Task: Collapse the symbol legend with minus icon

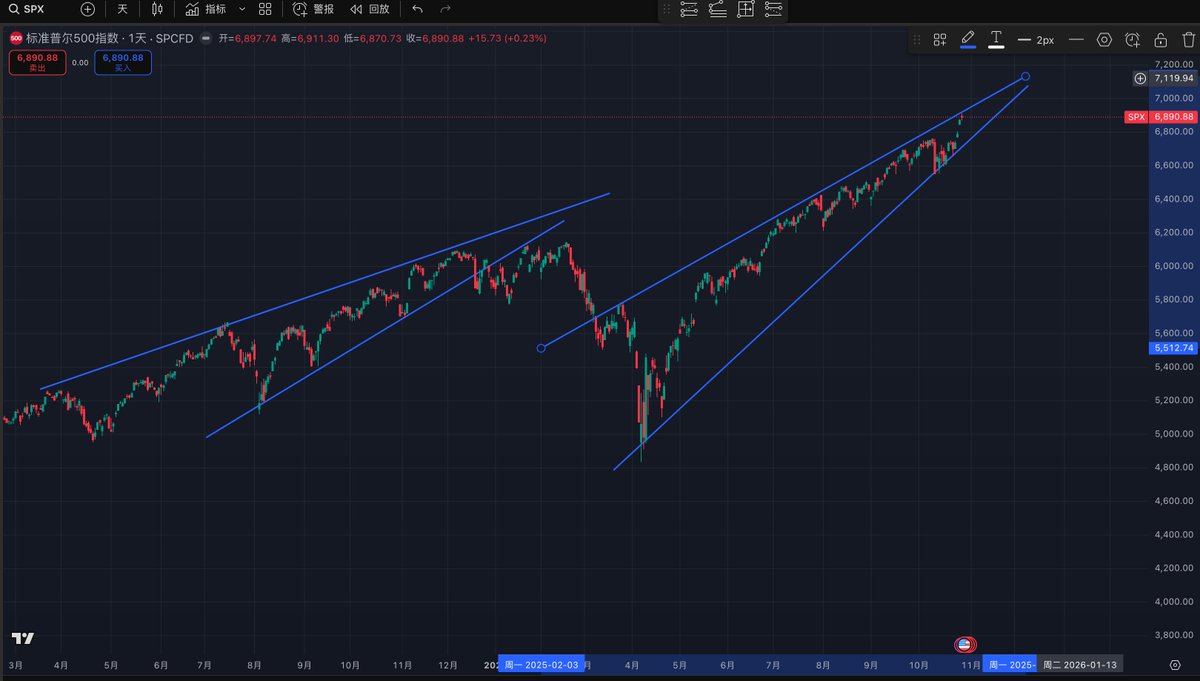Action: click(205, 38)
